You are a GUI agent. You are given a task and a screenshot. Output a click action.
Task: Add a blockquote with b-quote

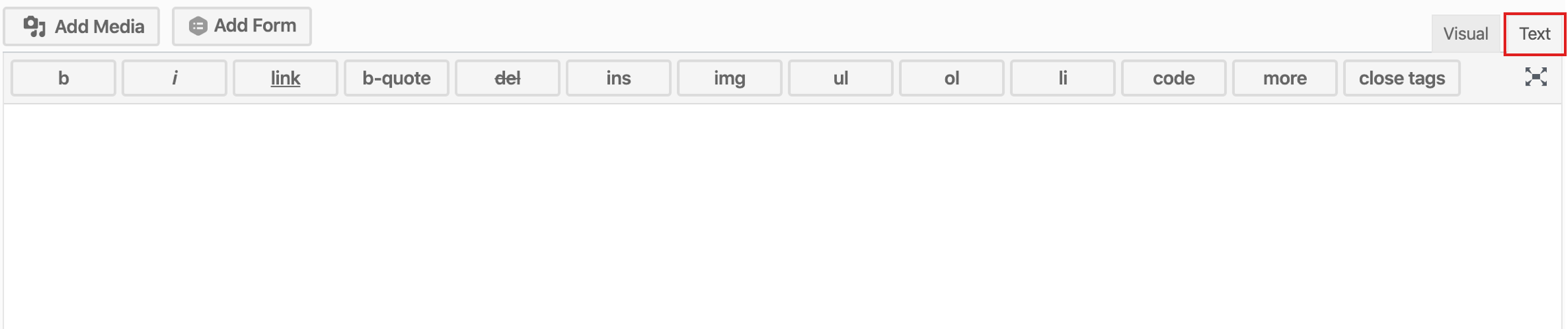click(396, 78)
